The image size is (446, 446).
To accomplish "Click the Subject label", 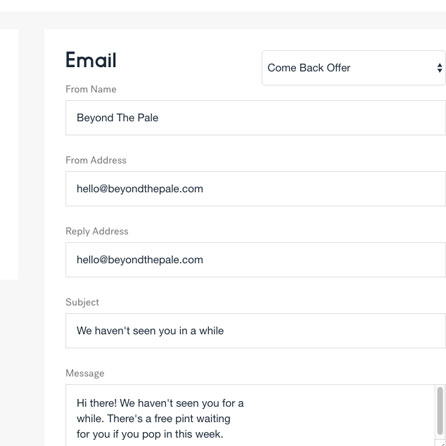I will coord(82,302).
